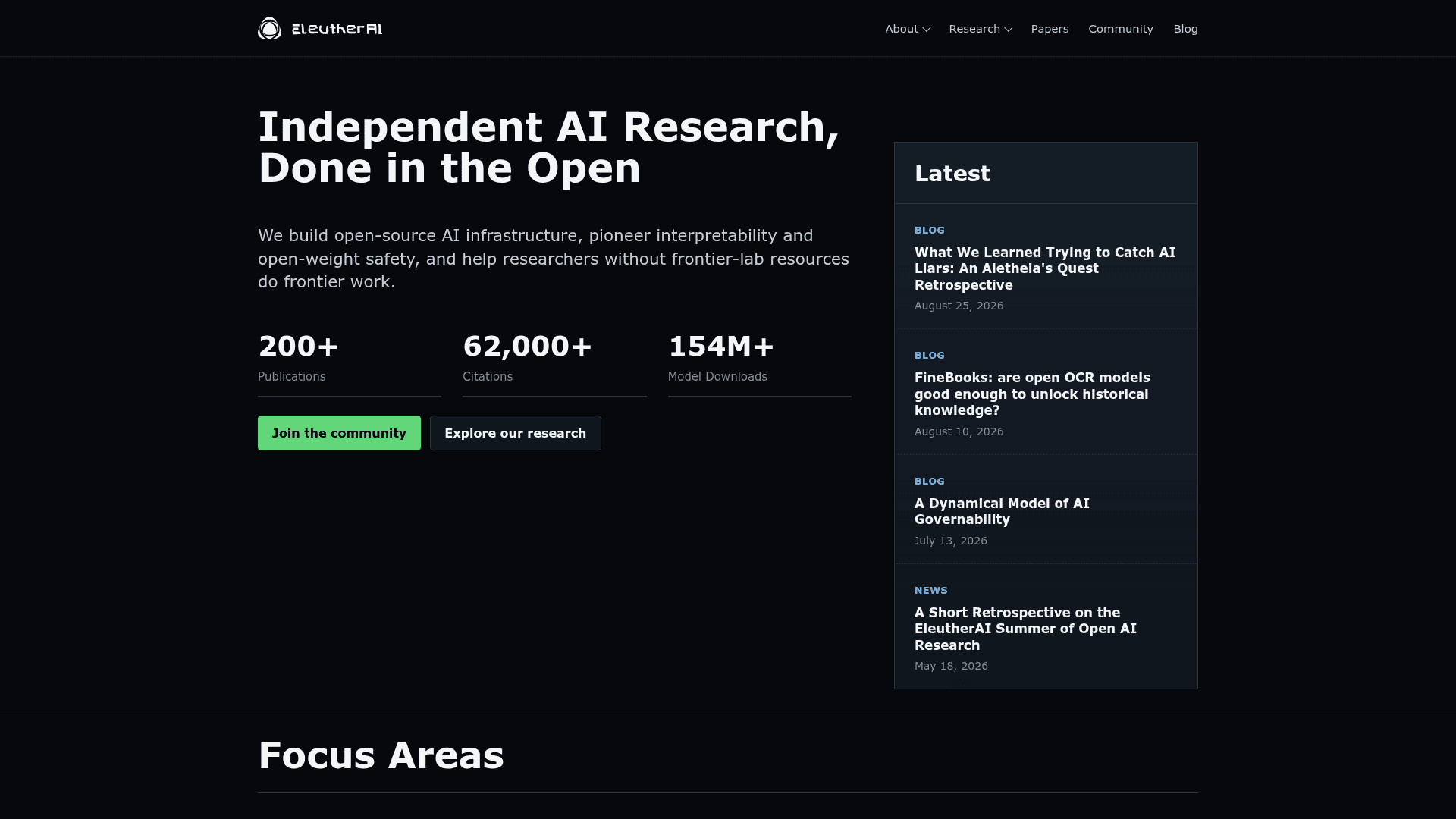Go to the Community page
Viewport: 1456px width, 819px height.
[x=1120, y=29]
